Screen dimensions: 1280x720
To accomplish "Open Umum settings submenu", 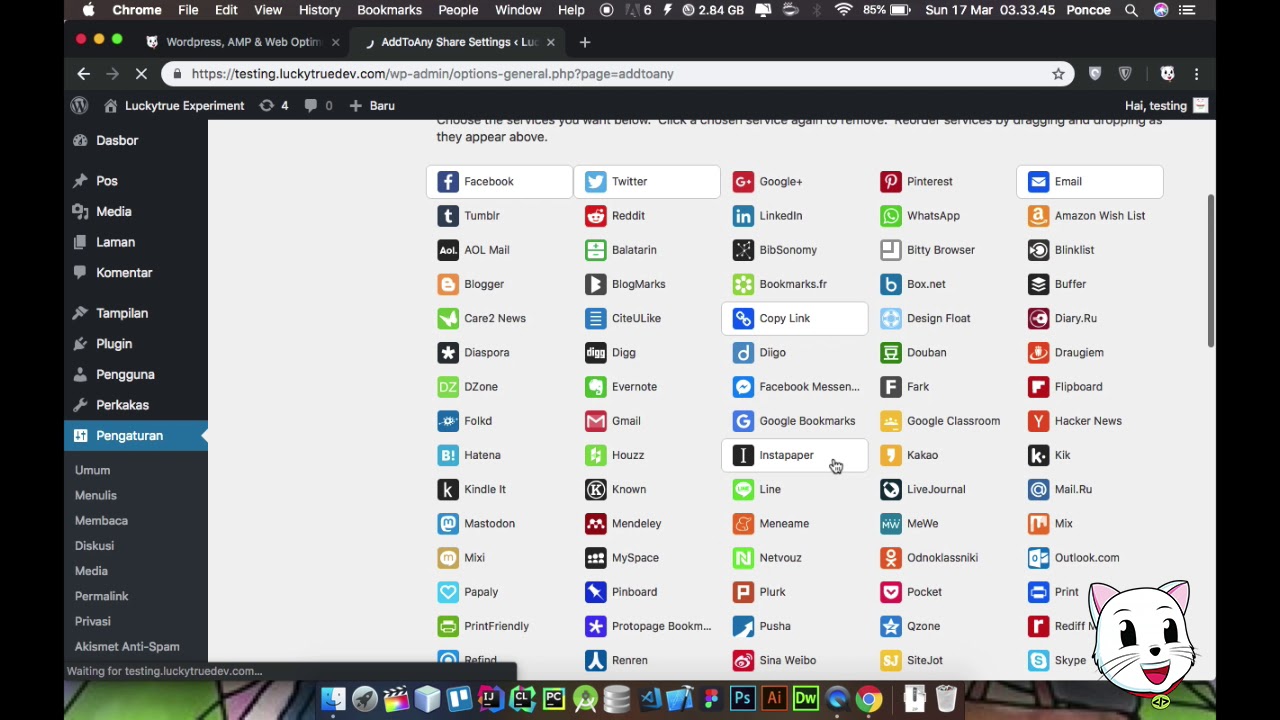I will tap(92, 470).
